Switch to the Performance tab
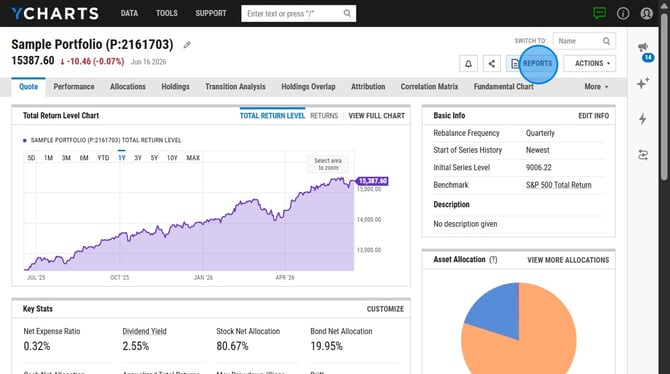Image resolution: width=670 pixels, height=374 pixels. (73, 87)
